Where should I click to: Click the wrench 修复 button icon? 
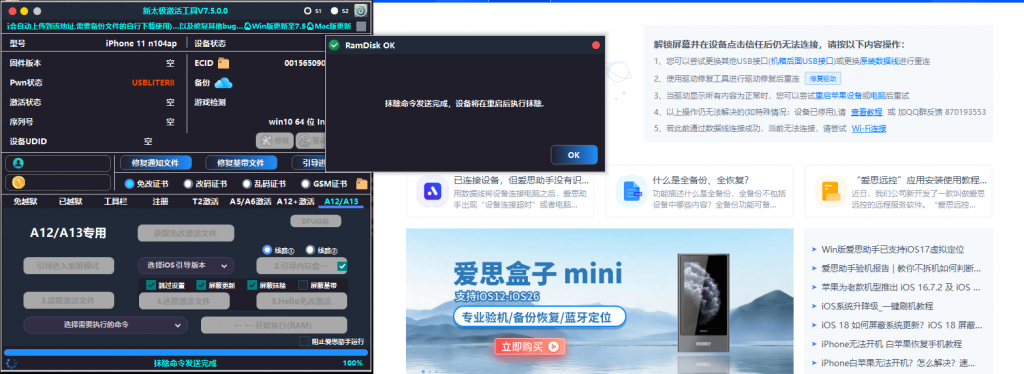tap(266, 140)
